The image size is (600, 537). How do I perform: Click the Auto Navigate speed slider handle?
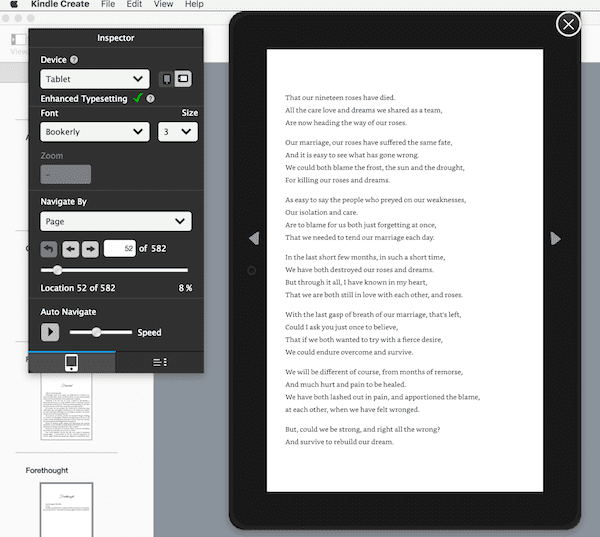(96, 332)
